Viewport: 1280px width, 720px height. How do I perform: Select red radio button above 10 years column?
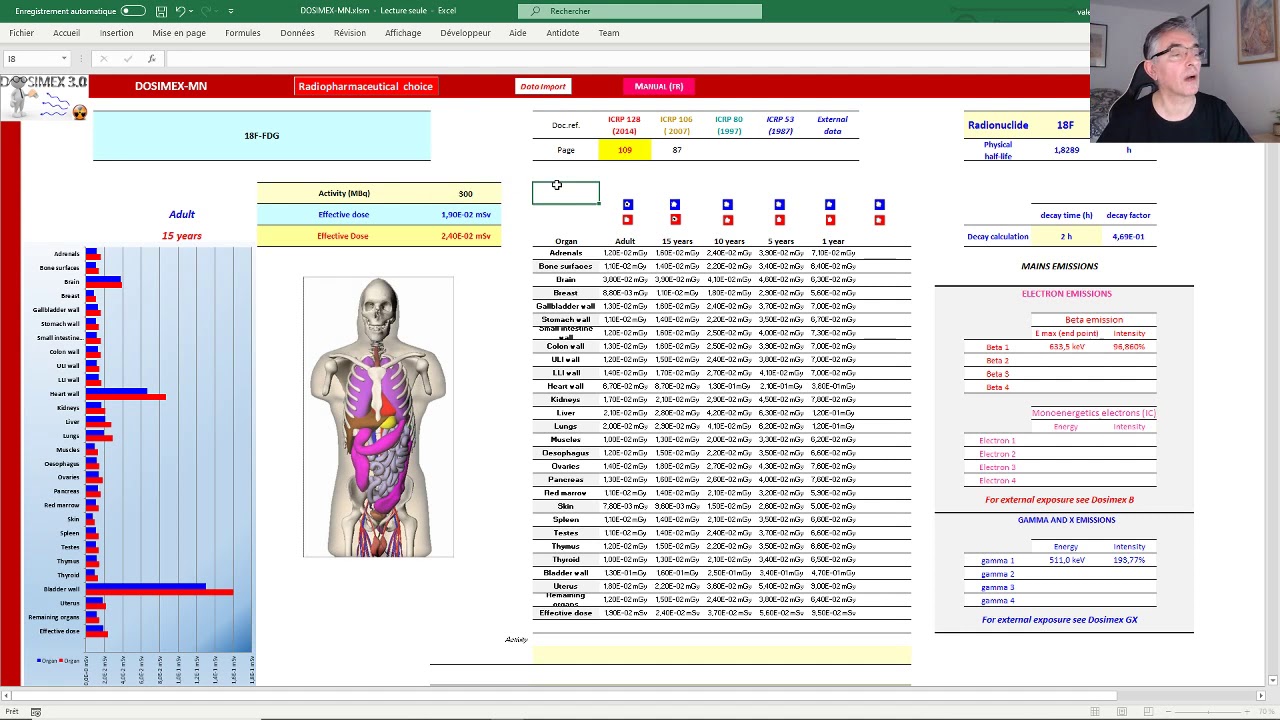(727, 220)
